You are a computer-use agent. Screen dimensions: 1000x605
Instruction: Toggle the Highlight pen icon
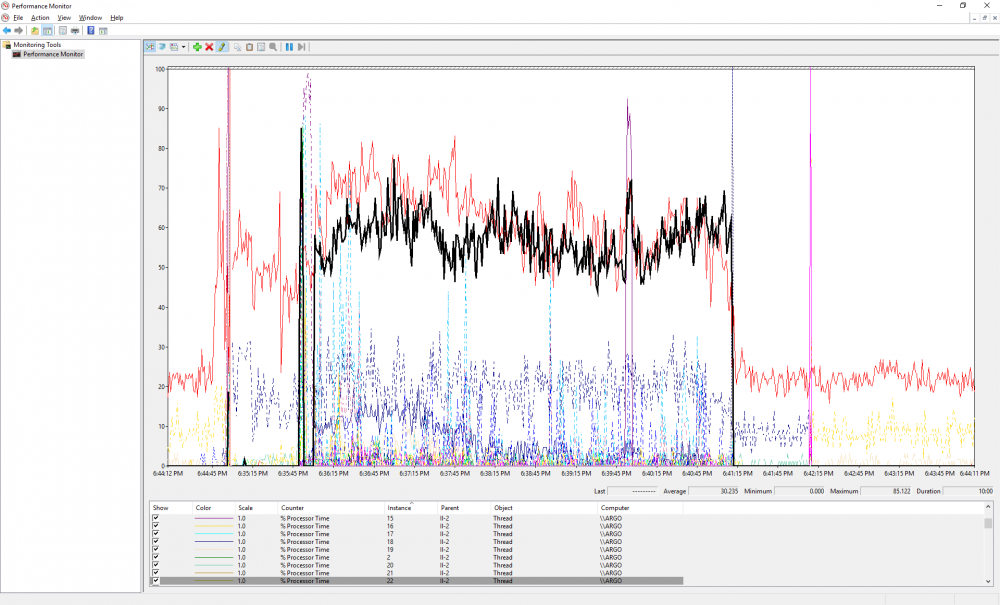tap(221, 47)
